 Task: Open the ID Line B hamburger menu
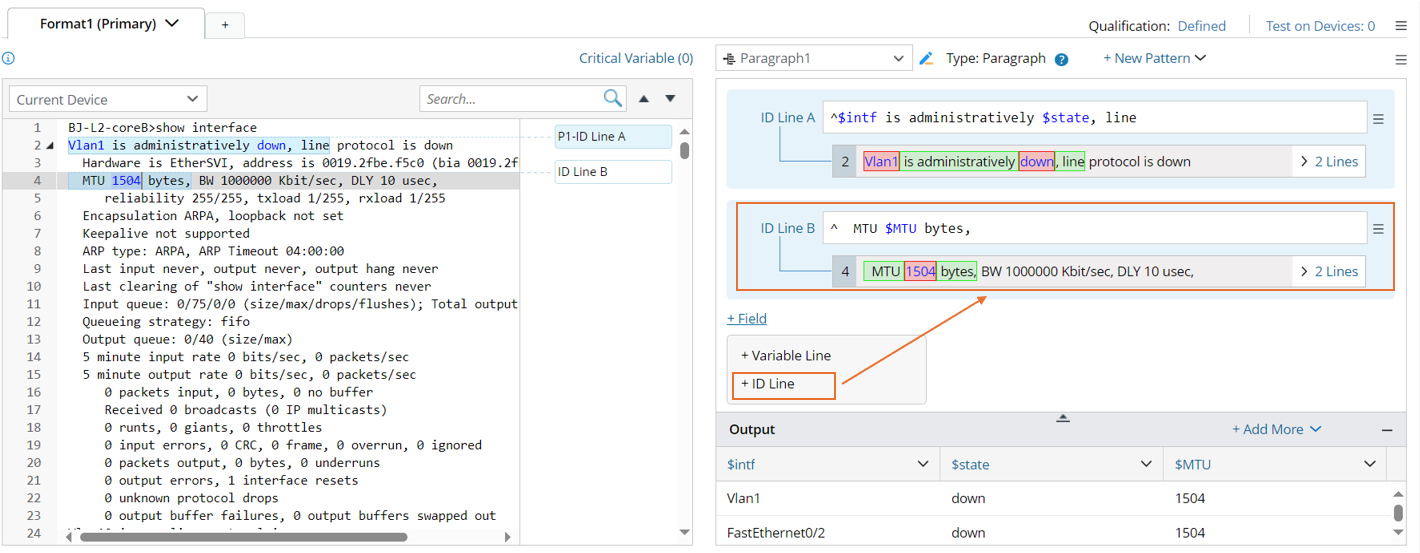coord(1378,229)
